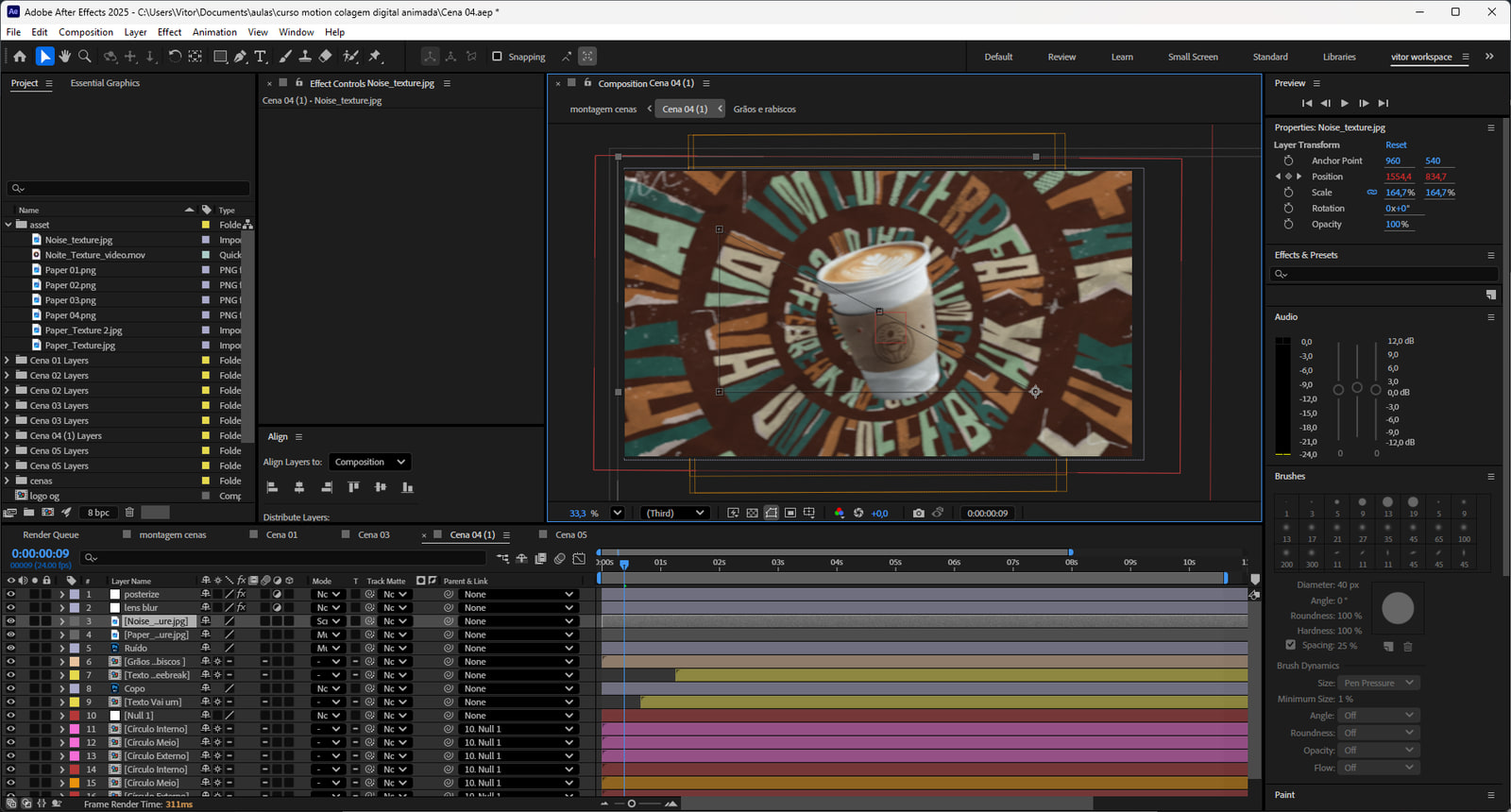The width and height of the screenshot is (1511, 812).
Task: Expand the cenas folder in Project
Action: coord(8,481)
